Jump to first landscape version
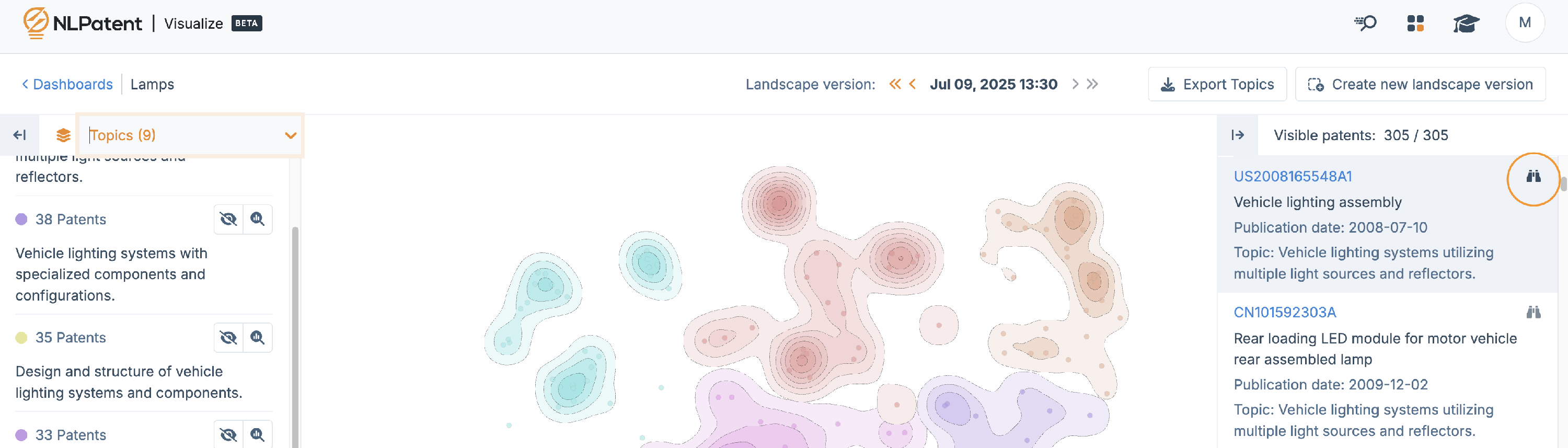Viewport: 1568px width, 448px height. [x=894, y=84]
